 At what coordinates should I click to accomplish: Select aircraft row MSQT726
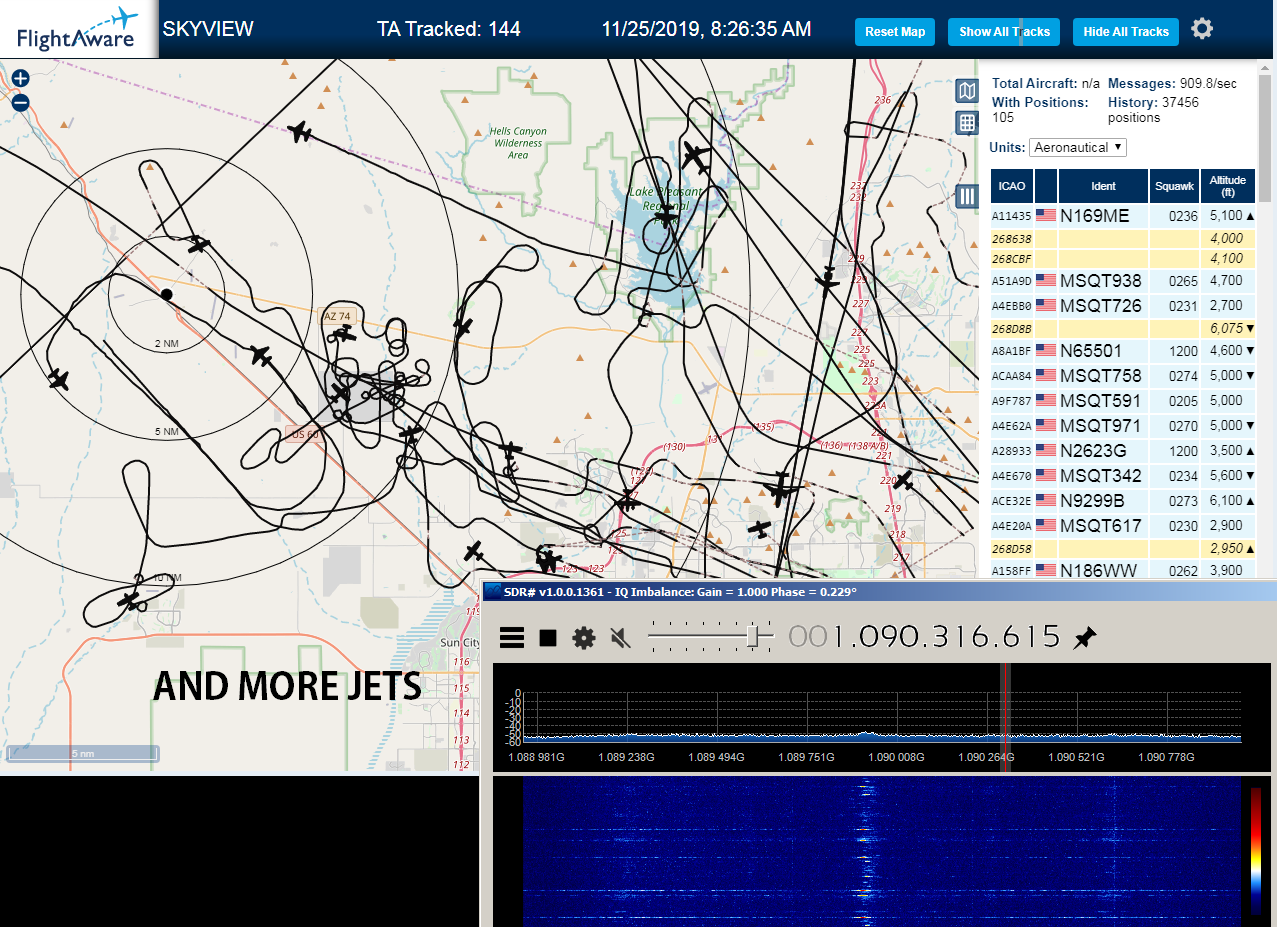point(1123,305)
